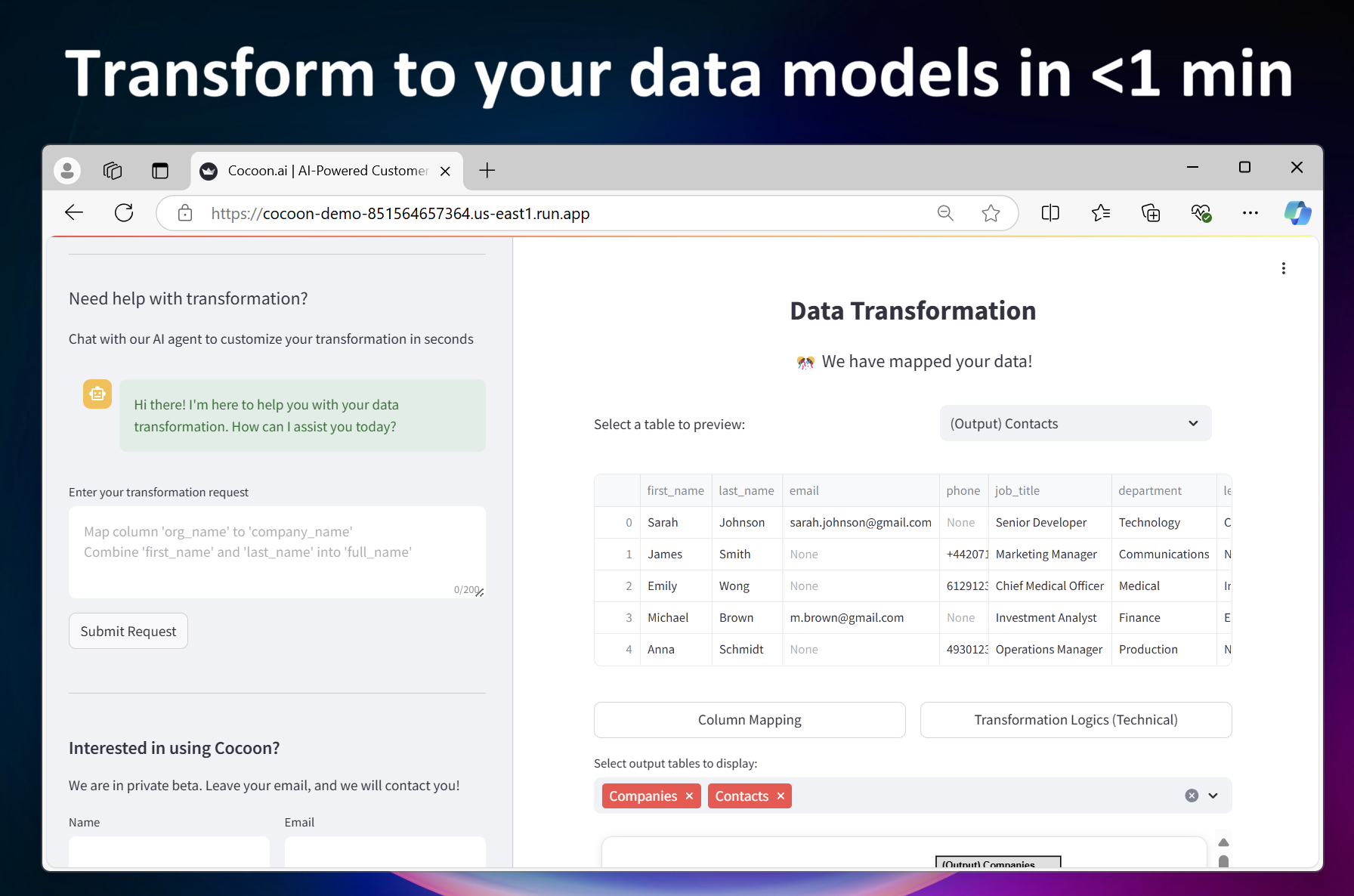Viewport: 1354px width, 896px height.
Task: Focus the transformation request text area
Action: point(277,552)
